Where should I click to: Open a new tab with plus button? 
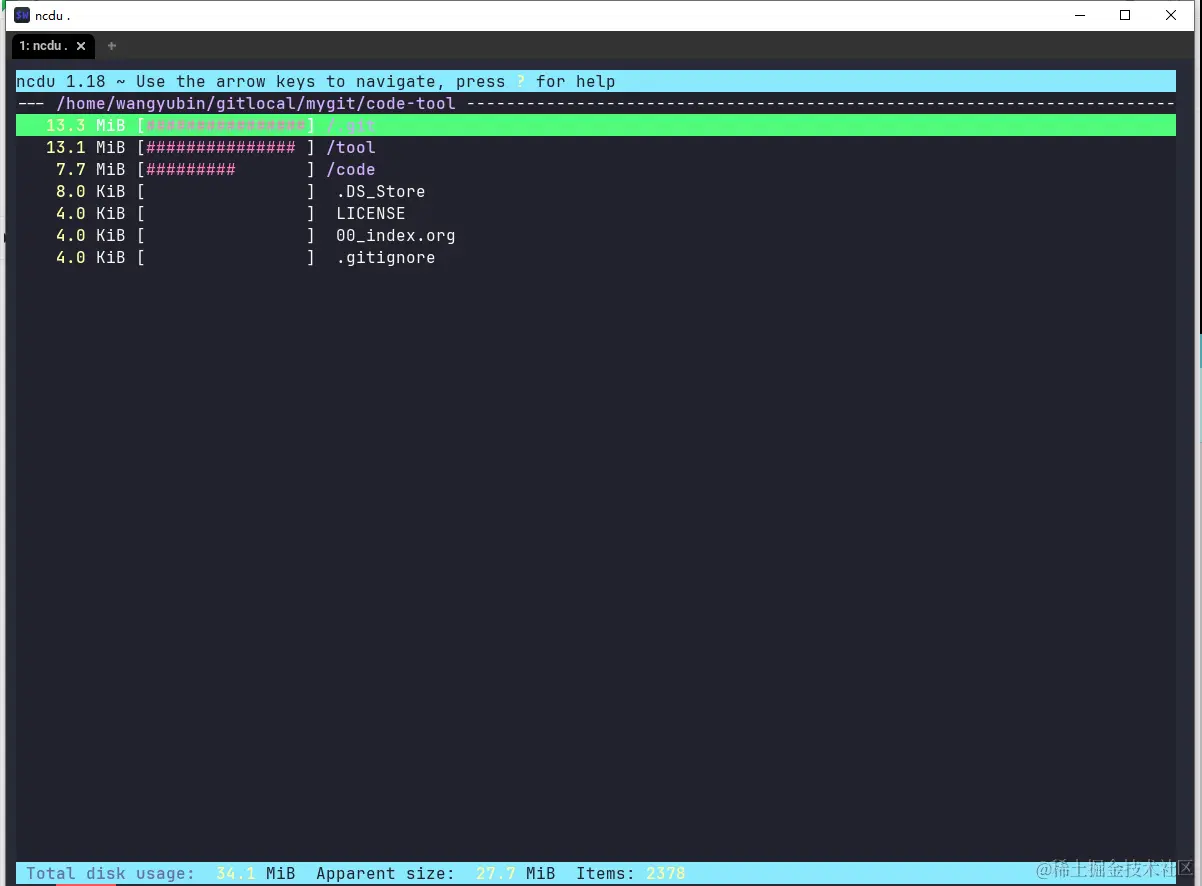pyautogui.click(x=112, y=46)
